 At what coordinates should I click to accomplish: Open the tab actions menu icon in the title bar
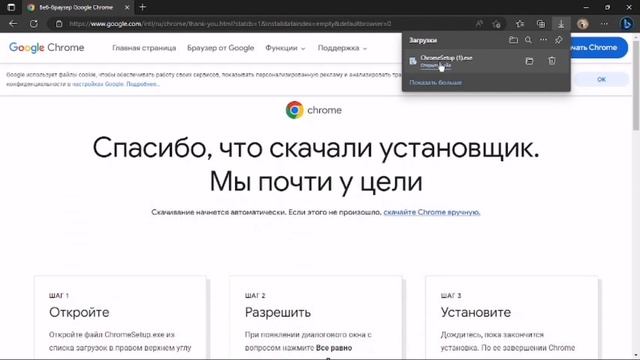click(11, 7)
